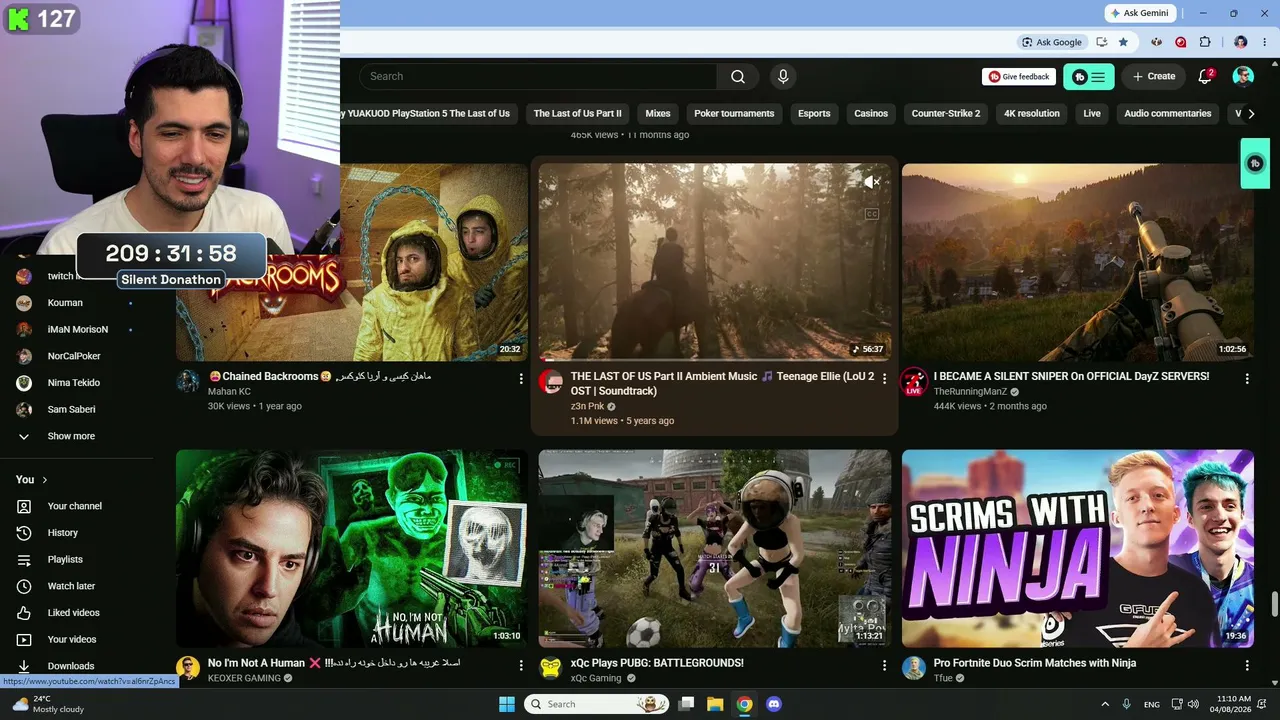
Task: Open the Scrims with Ninja thumbnail
Action: pos(1078,548)
